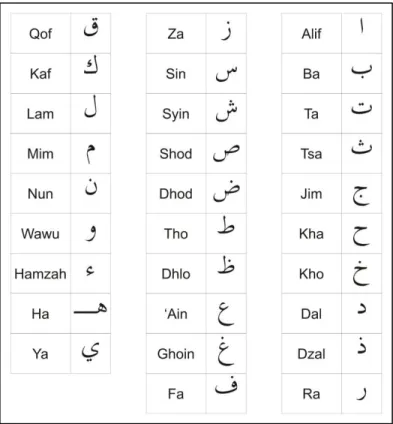
Task: Select the Syin letter glyph
Action: pyautogui.click(x=226, y=110)
